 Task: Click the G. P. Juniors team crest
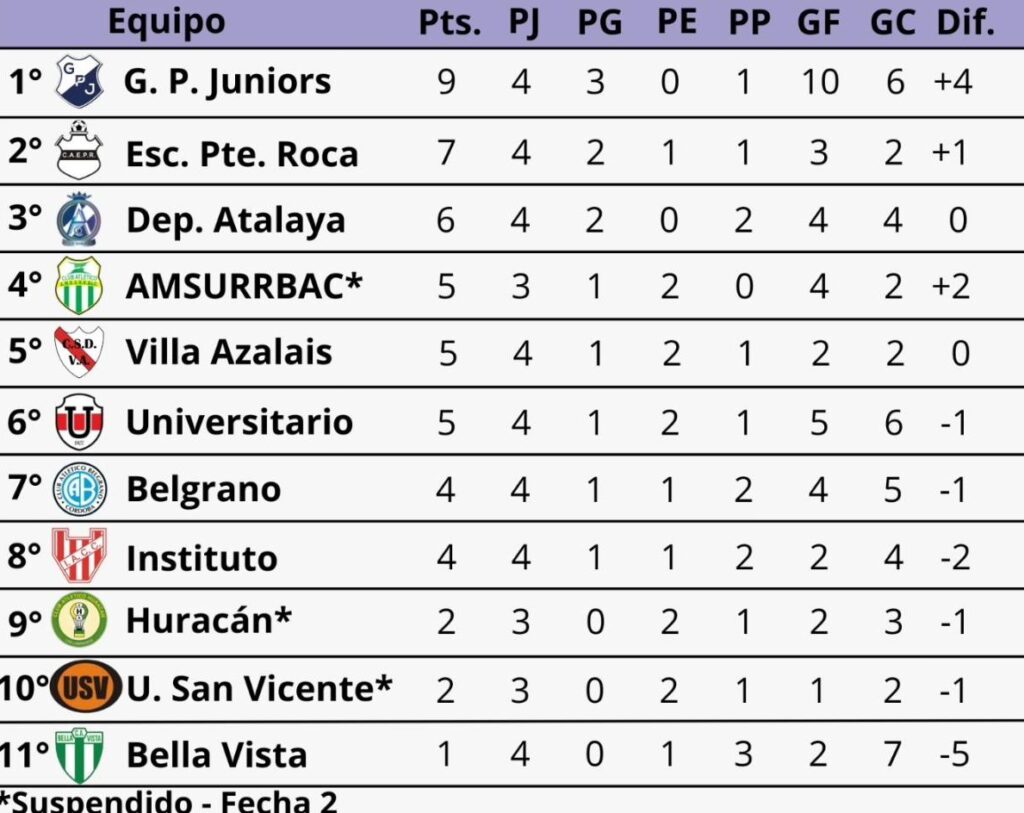coord(79,81)
